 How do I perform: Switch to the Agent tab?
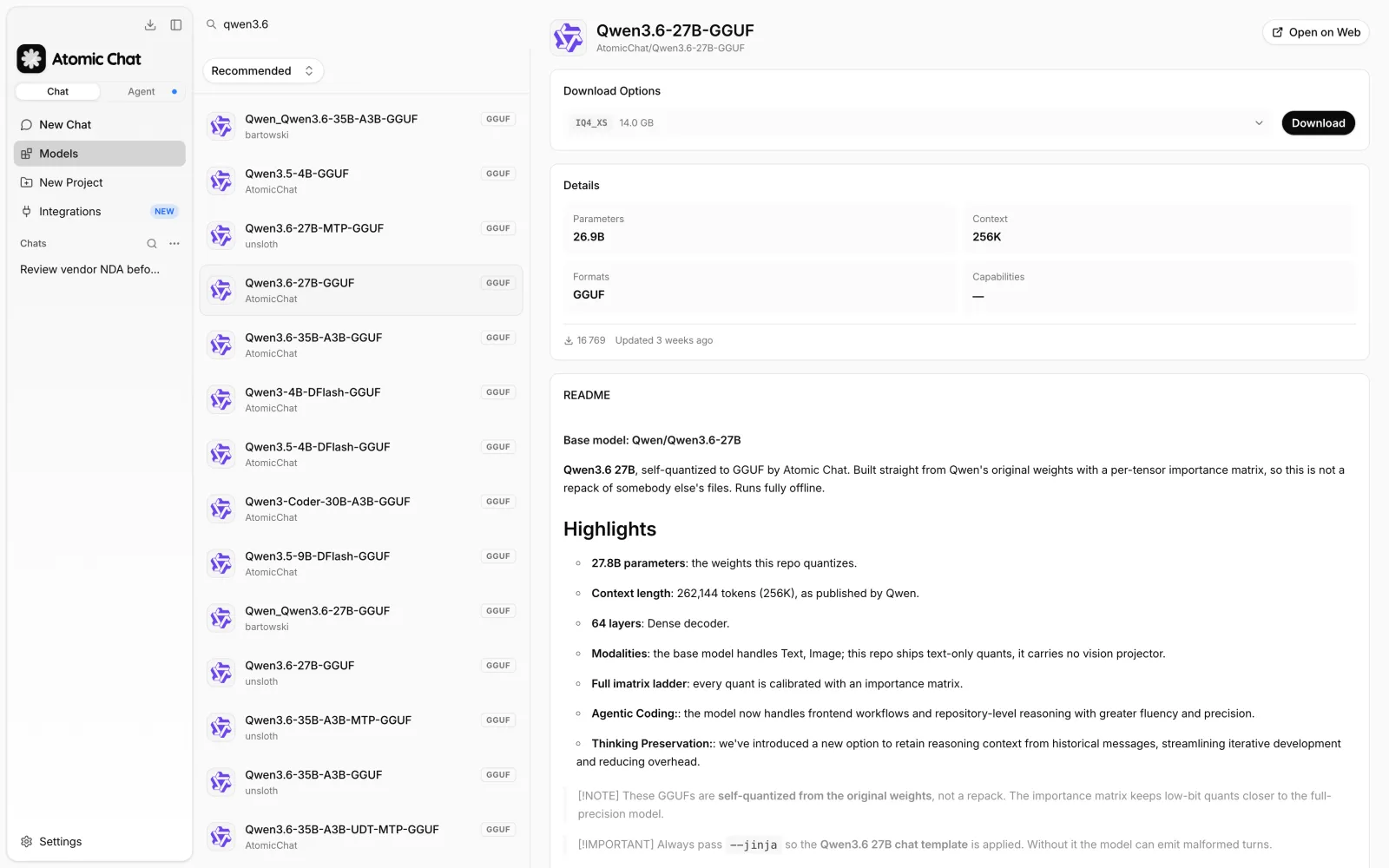pyautogui.click(x=142, y=91)
